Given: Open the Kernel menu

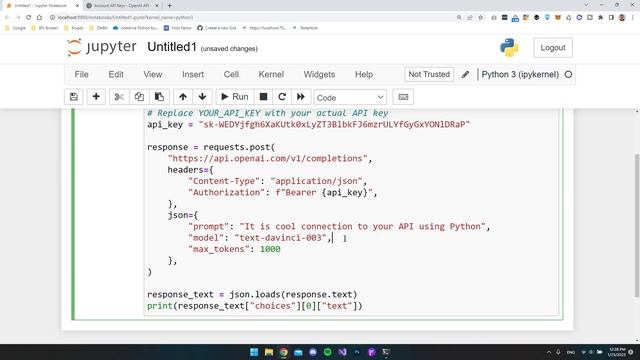Looking at the screenshot, I should point(271,74).
